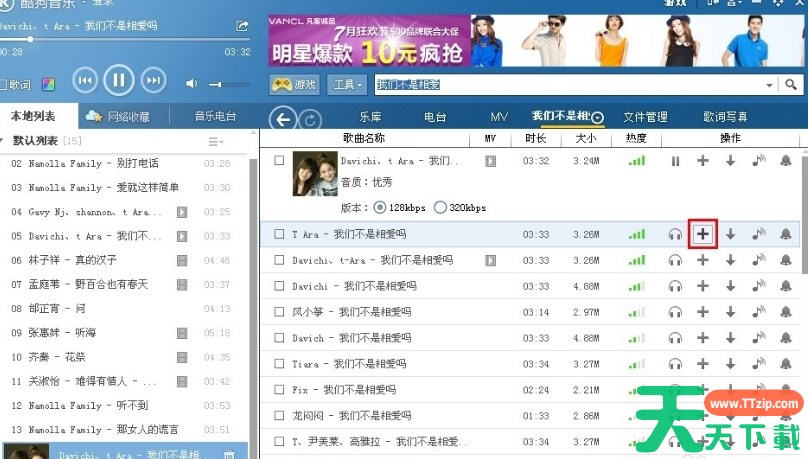Select the 320kbps version radio button
The height and width of the screenshot is (459, 808).
click(441, 208)
